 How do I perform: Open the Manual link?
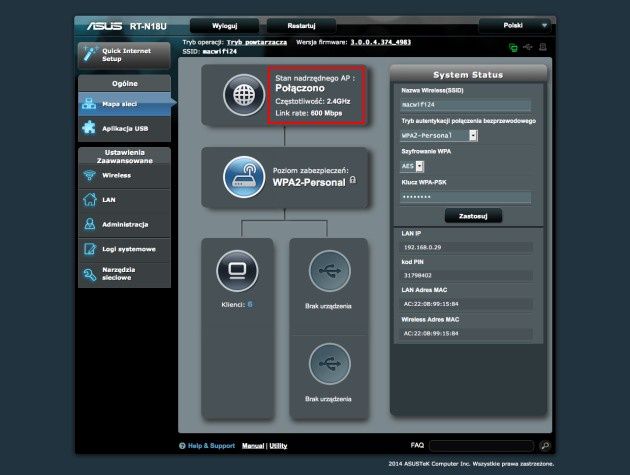point(253,446)
